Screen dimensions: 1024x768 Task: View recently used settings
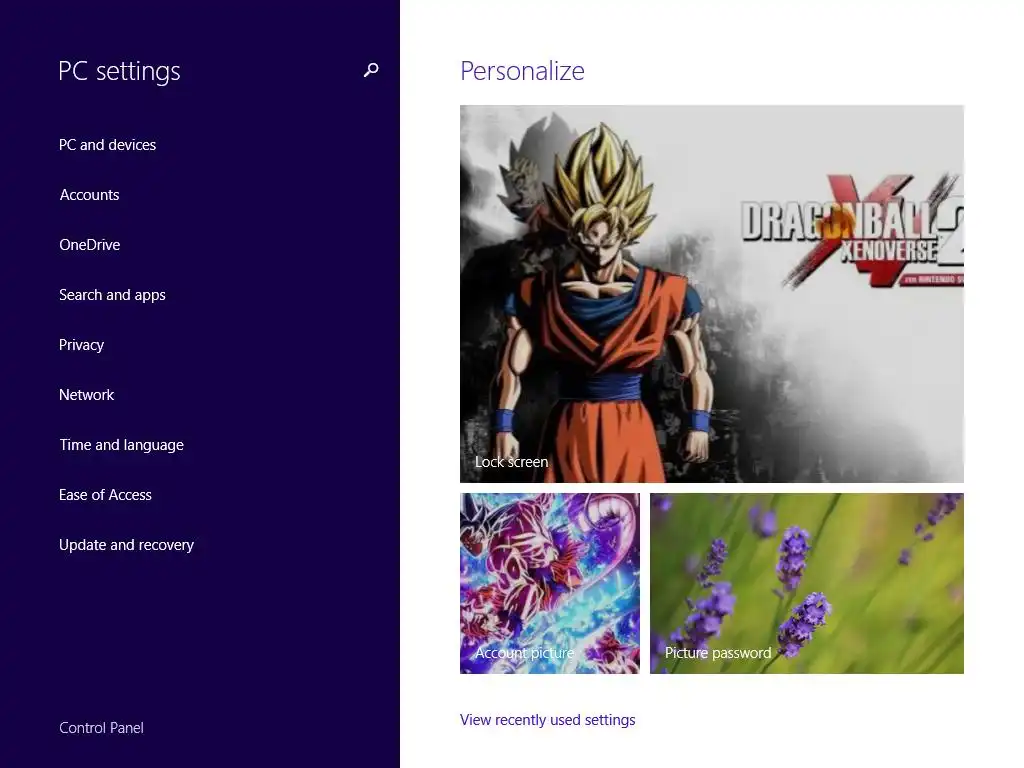(x=547, y=720)
